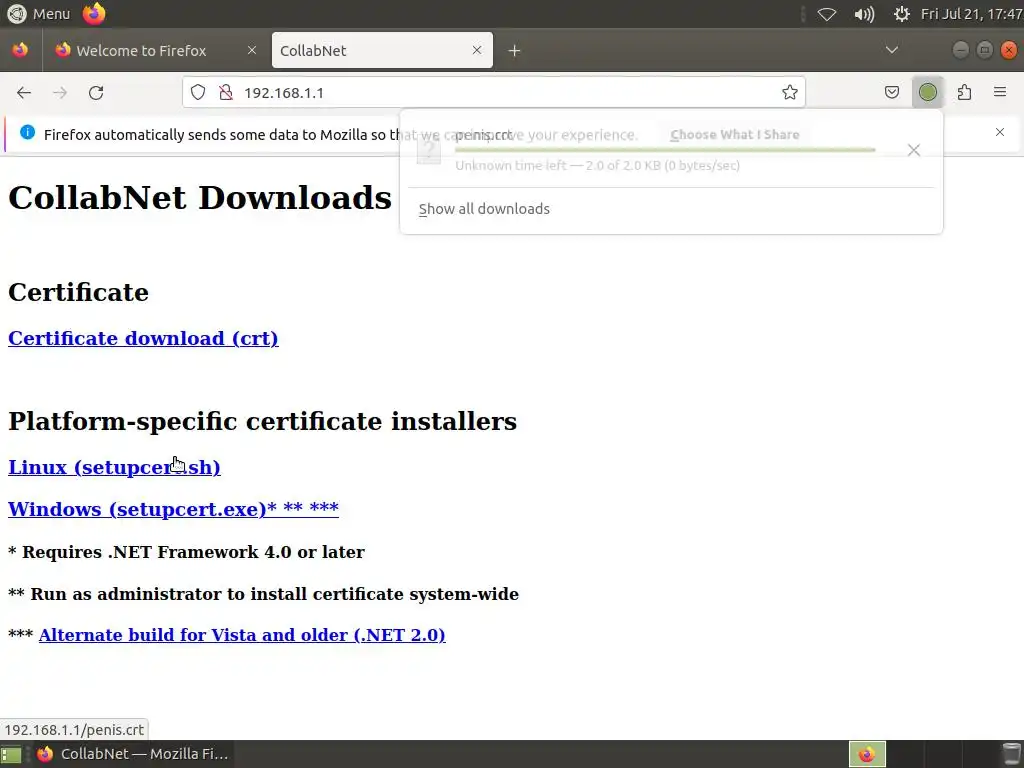Screen dimensions: 1024x768
Task: Open the power session indicator
Action: 901,14
